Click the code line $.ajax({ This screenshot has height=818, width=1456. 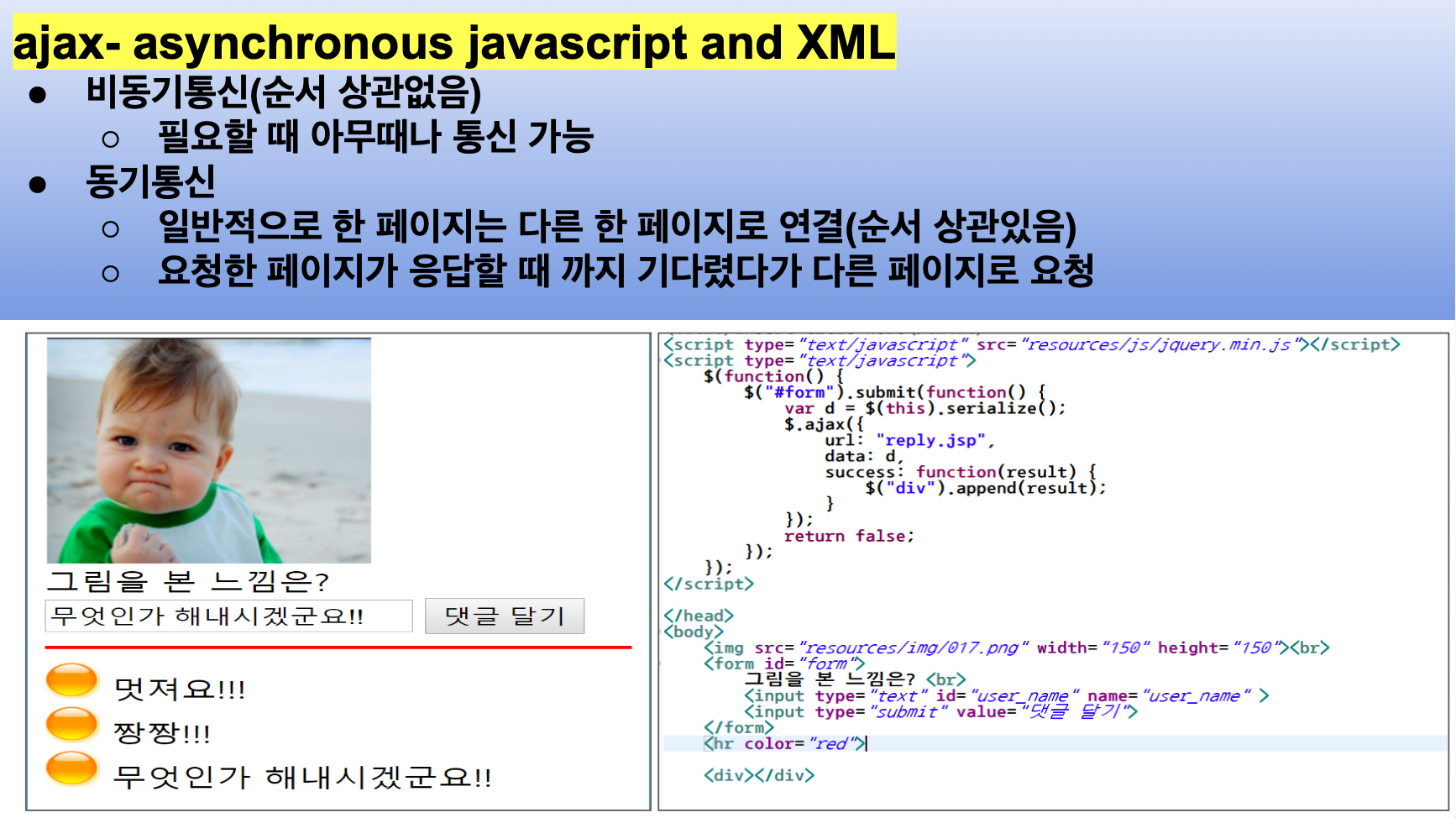click(824, 424)
